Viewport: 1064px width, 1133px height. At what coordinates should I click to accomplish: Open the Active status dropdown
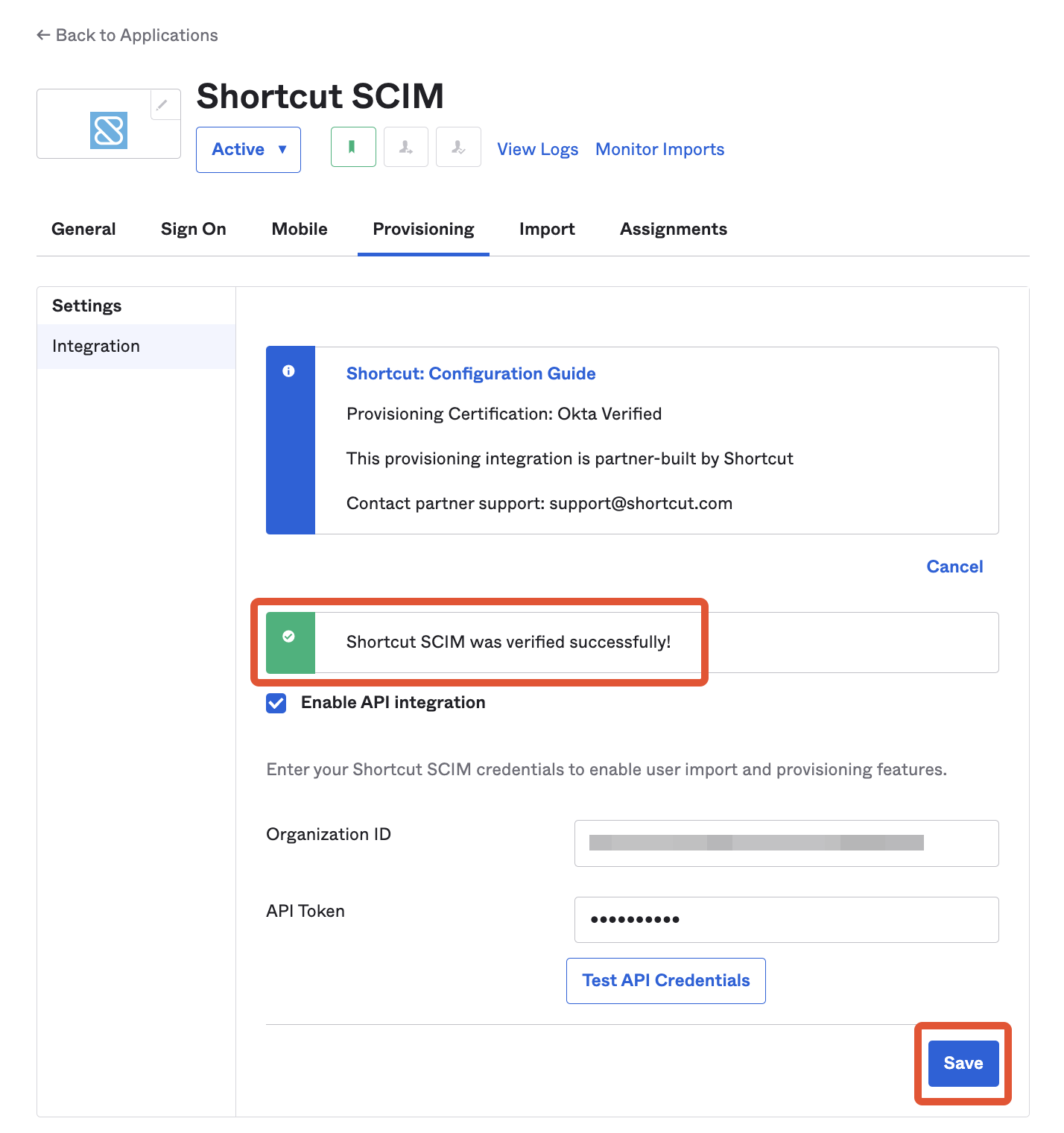(x=248, y=150)
